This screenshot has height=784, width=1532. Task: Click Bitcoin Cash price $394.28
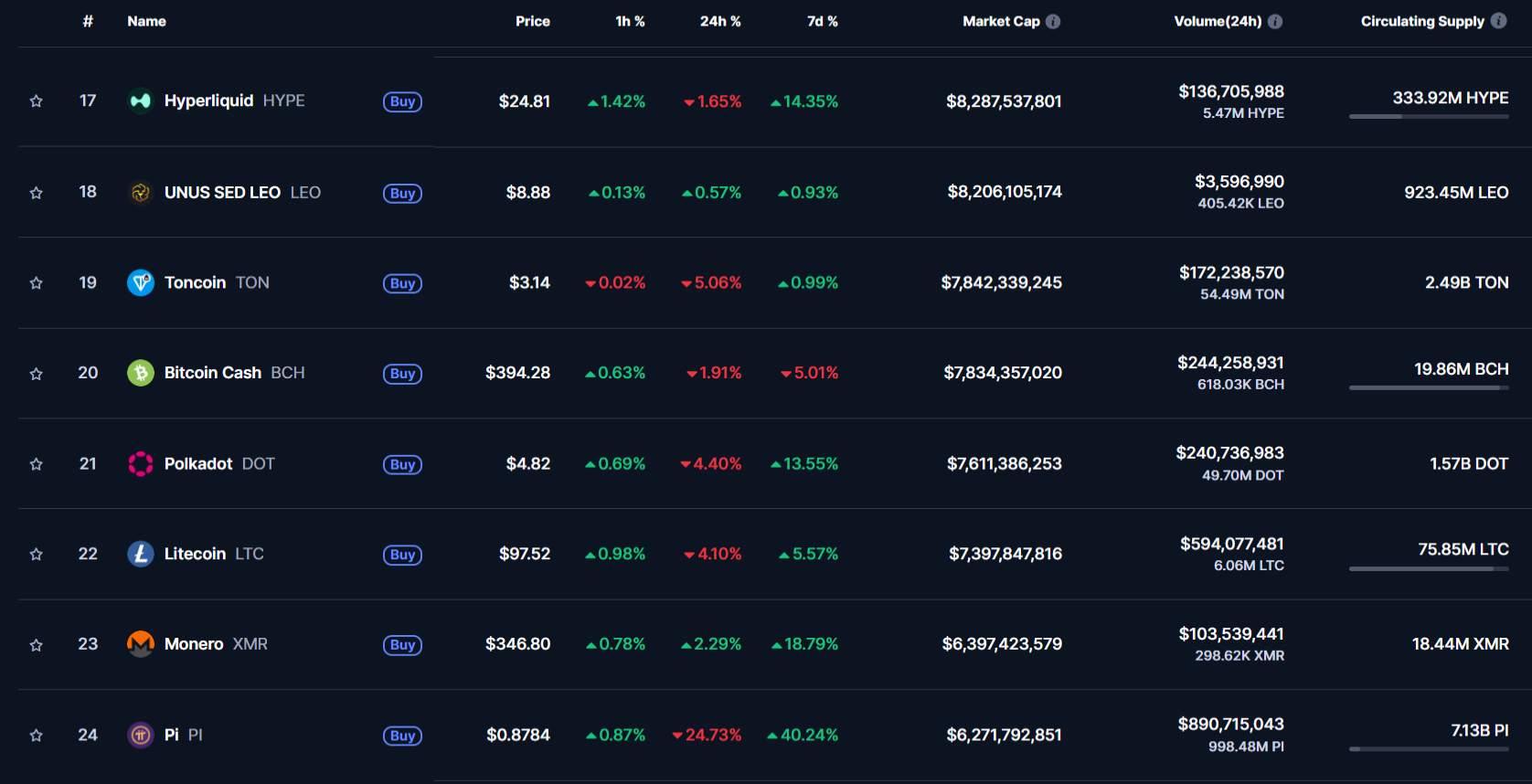(517, 373)
